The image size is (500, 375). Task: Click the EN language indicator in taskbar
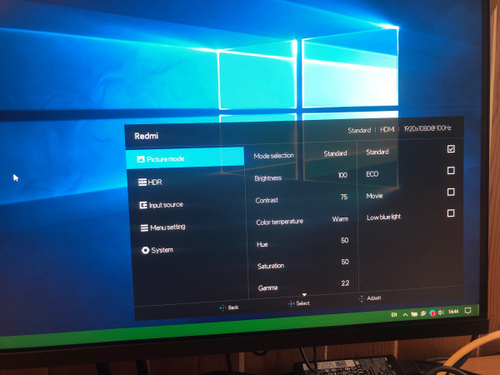pos(394,315)
